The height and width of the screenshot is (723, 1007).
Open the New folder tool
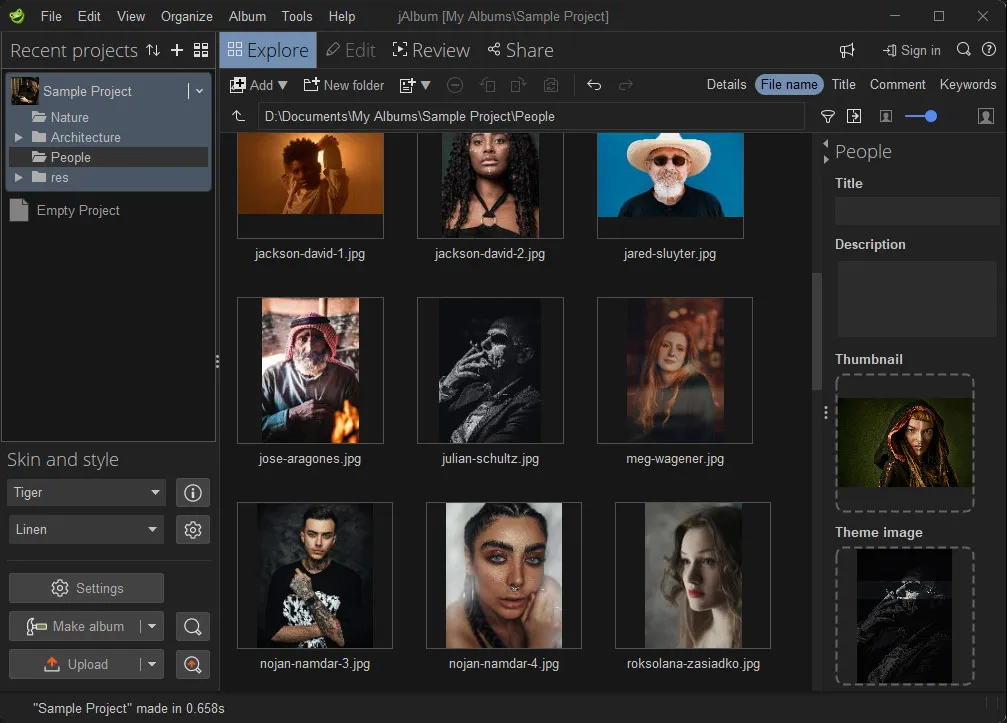coord(344,85)
